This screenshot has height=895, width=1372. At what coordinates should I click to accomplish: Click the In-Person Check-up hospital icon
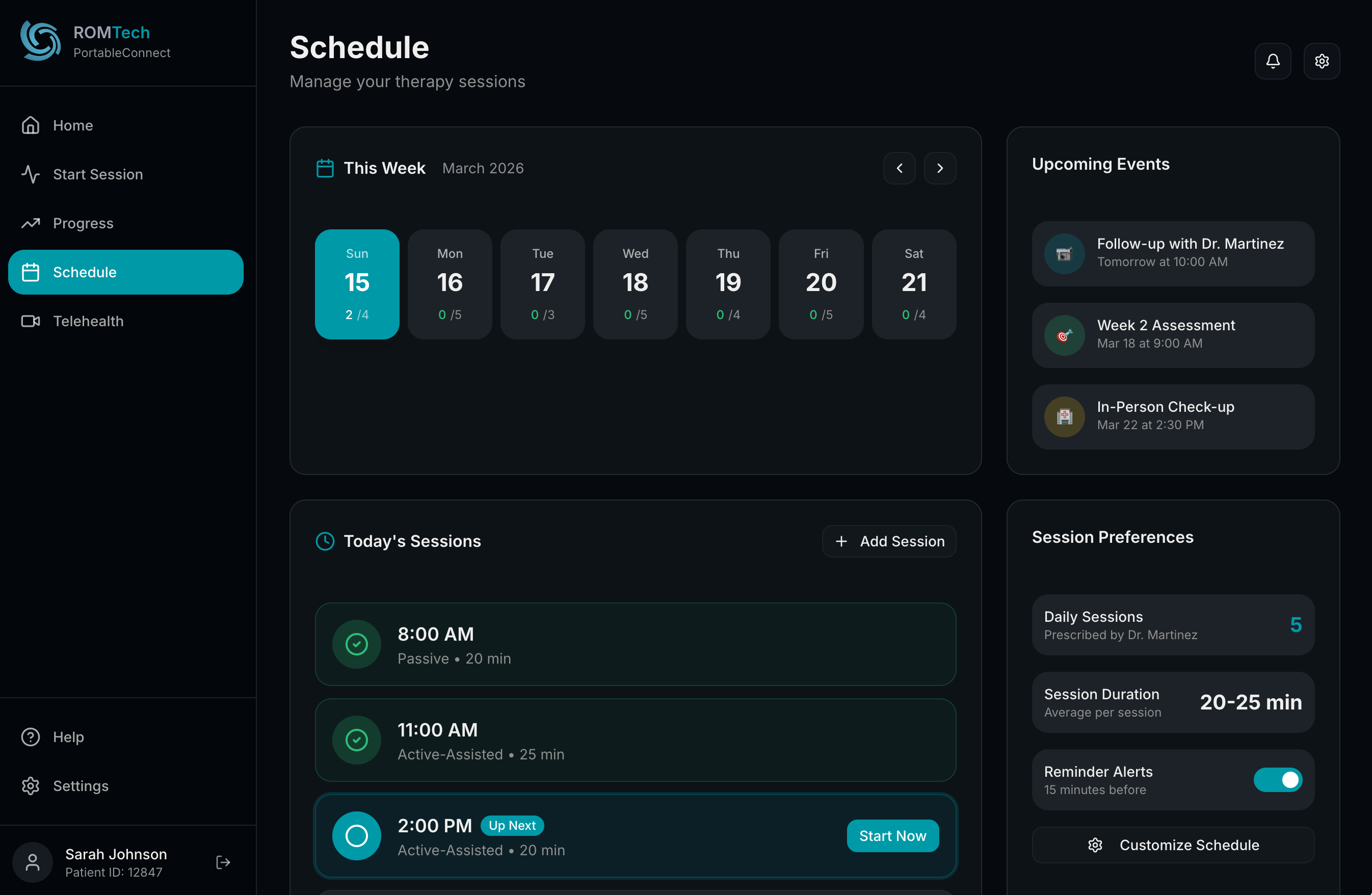click(1064, 416)
